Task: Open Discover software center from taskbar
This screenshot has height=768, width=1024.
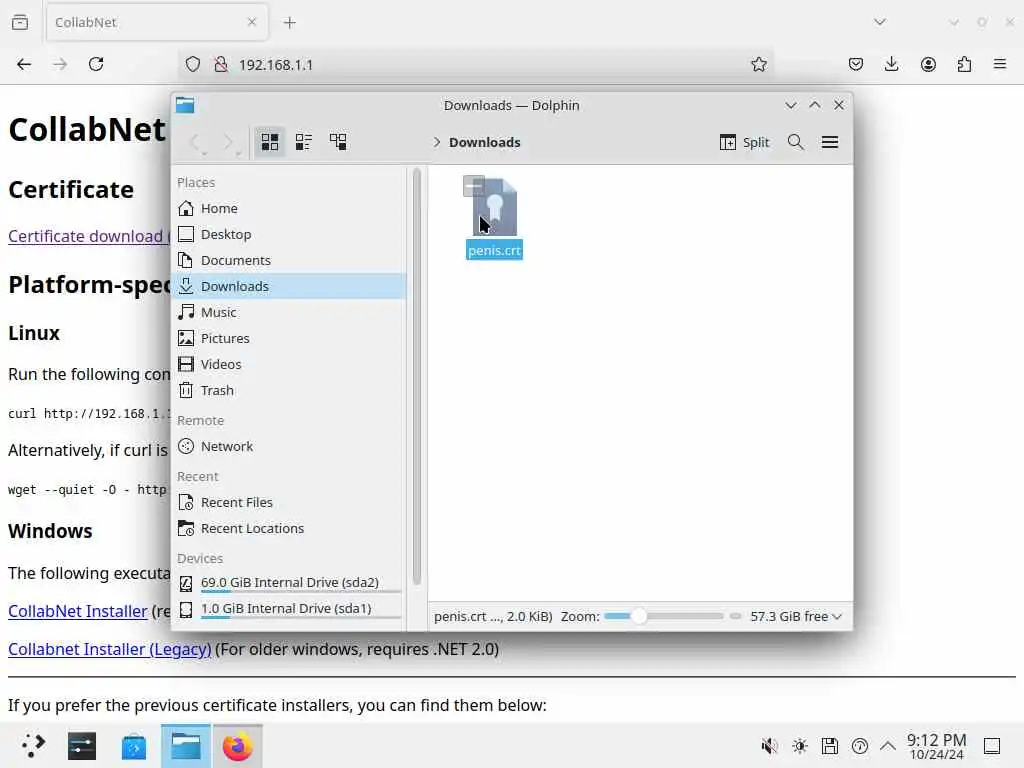Action: [x=134, y=745]
